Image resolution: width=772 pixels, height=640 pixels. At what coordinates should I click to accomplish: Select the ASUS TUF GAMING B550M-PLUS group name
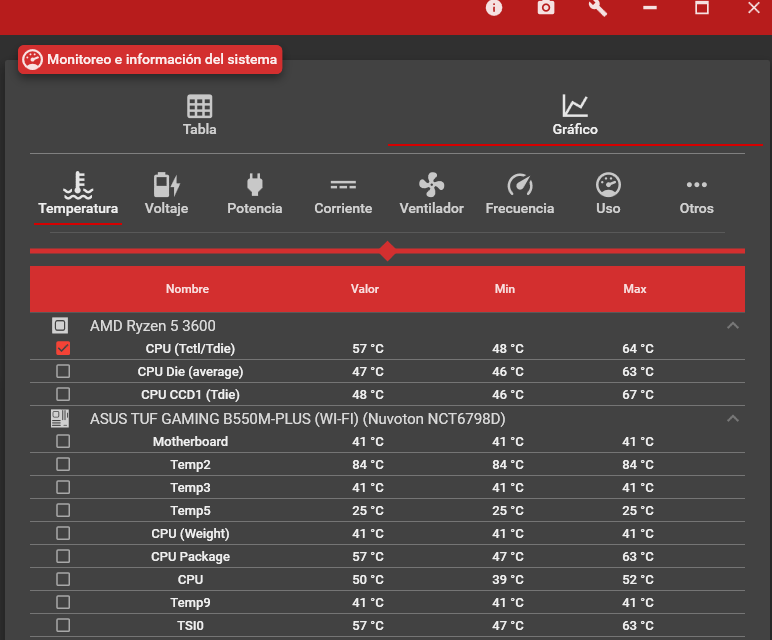297,419
